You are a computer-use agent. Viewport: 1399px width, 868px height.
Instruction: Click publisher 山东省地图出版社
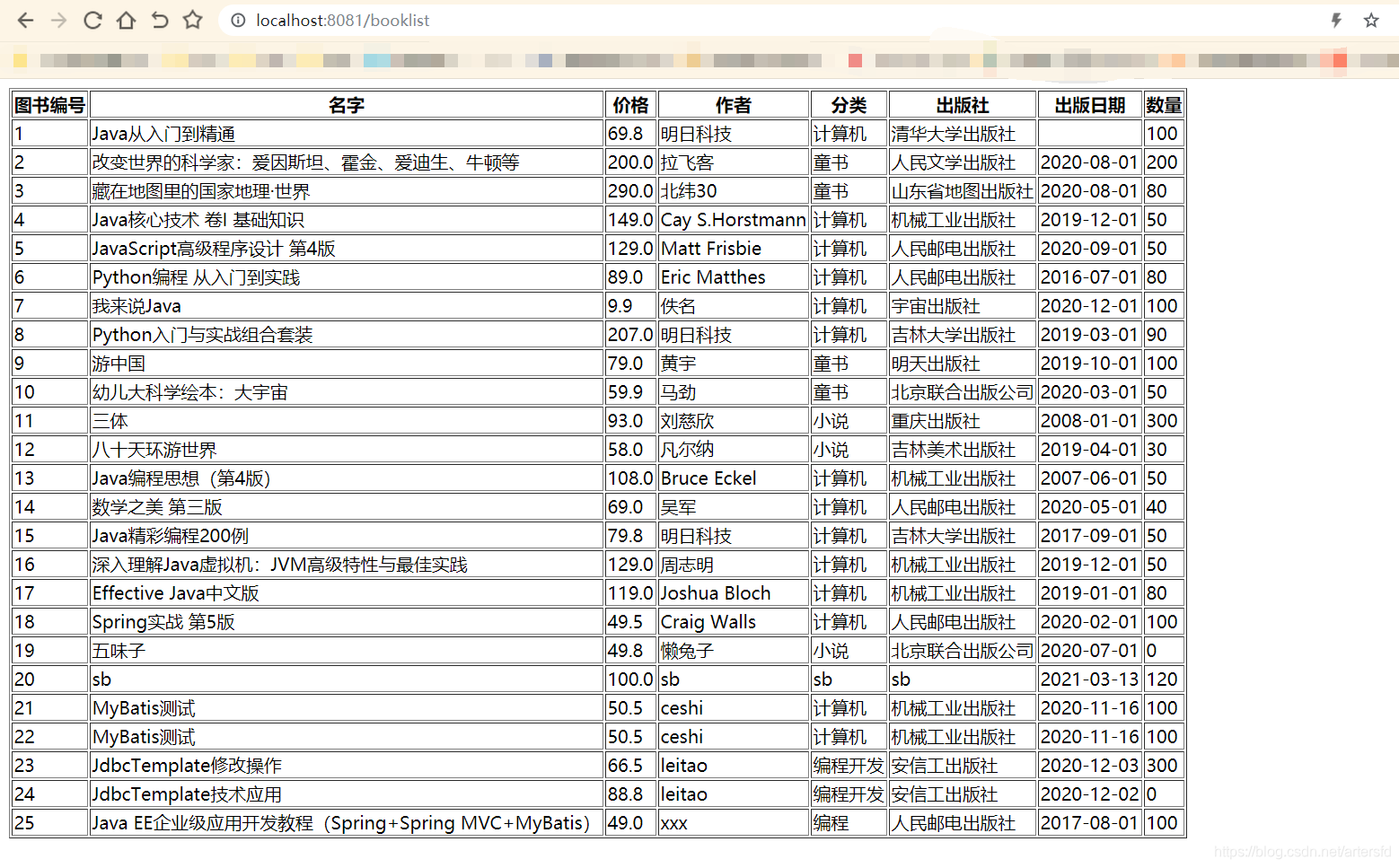coord(963,191)
